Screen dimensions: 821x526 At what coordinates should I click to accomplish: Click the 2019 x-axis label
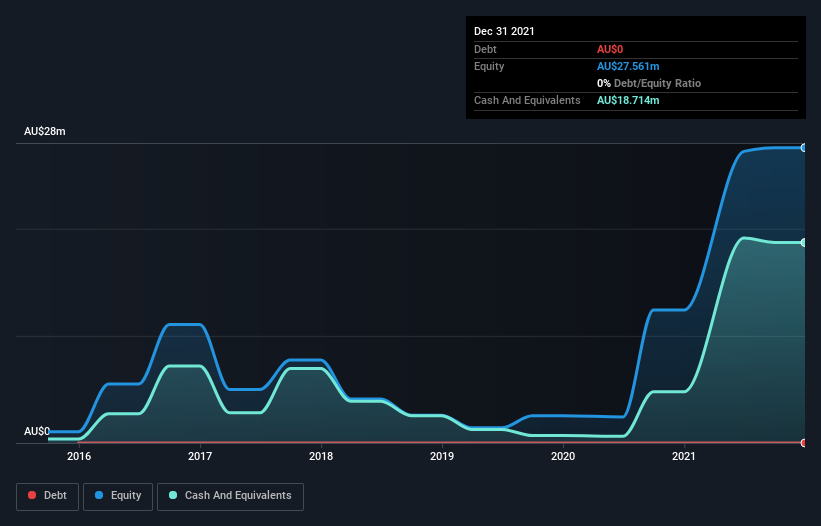pos(442,456)
